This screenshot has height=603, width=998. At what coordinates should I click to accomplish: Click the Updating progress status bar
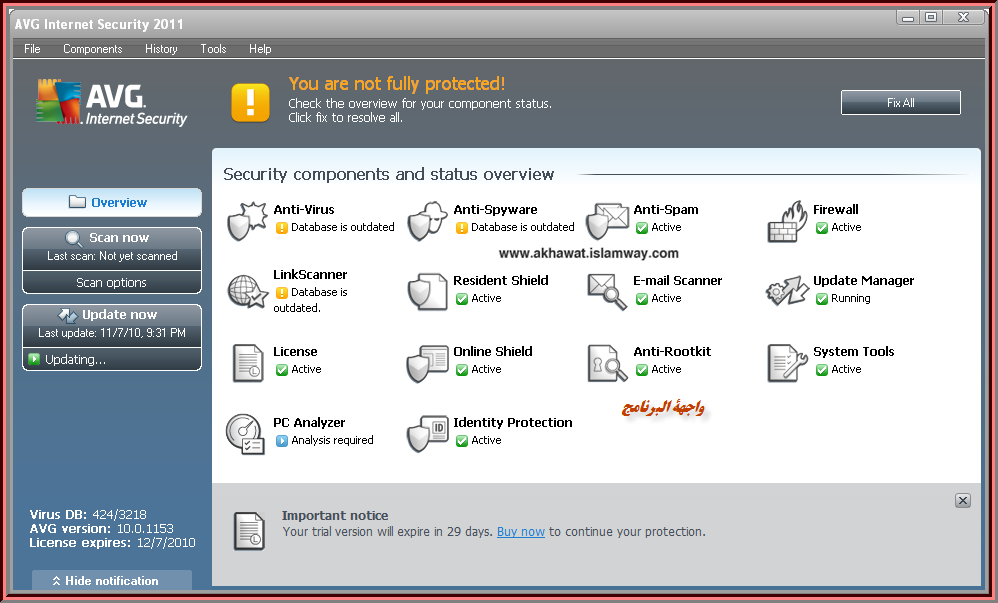tap(112, 359)
